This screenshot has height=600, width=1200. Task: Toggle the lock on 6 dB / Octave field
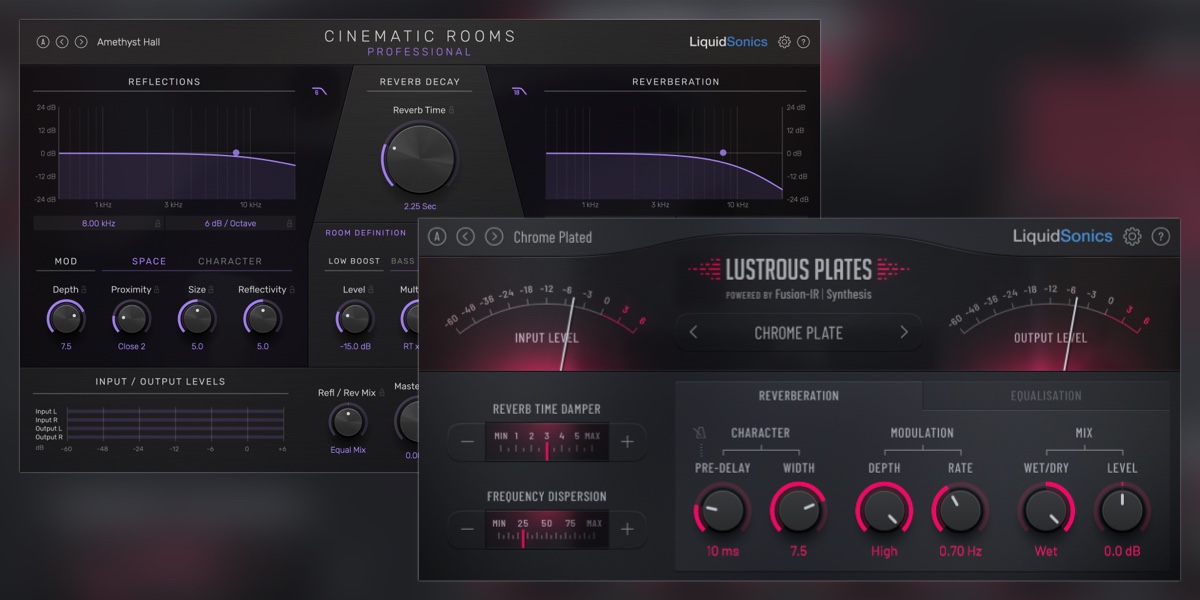coord(290,223)
